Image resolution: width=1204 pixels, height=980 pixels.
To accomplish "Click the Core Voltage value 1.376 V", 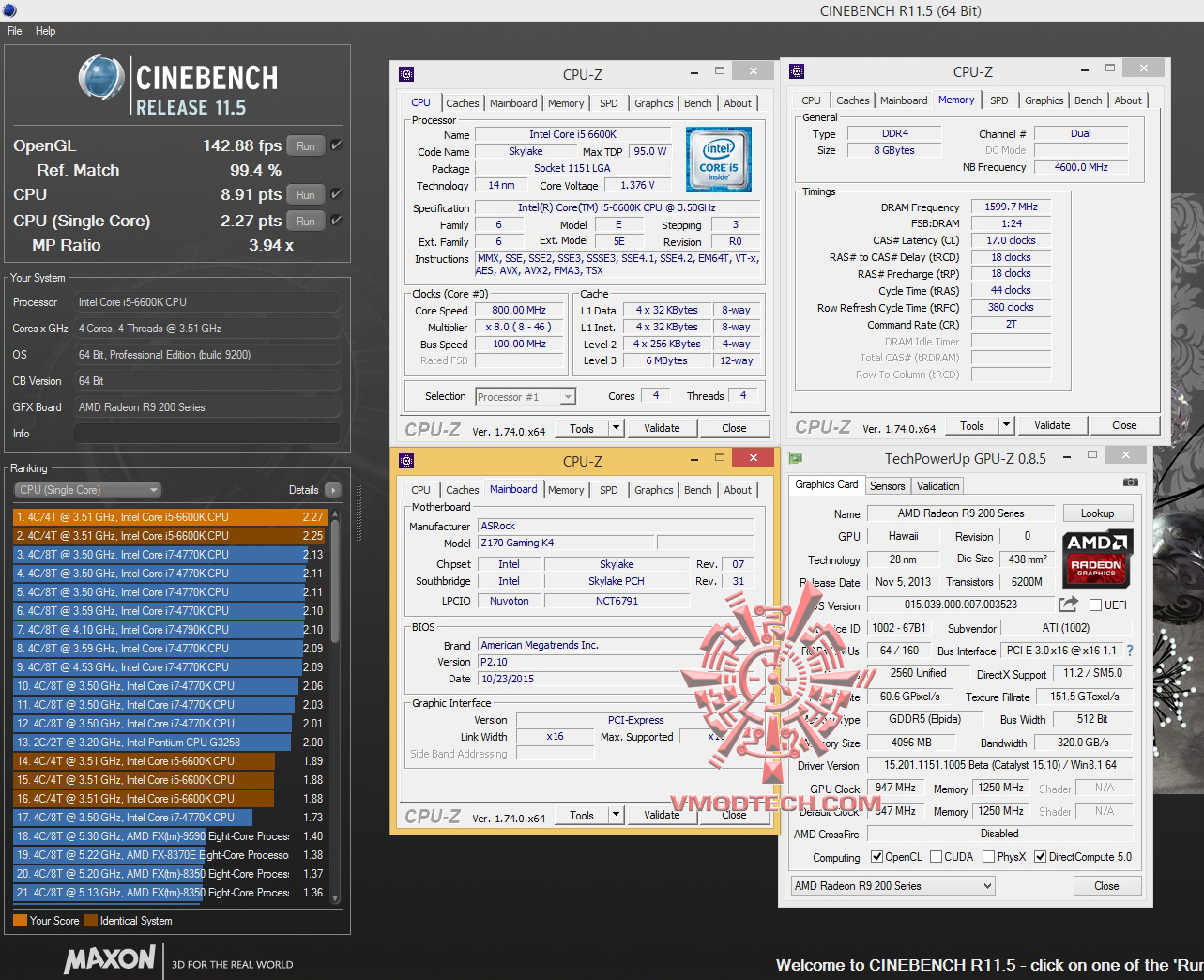I will (637, 185).
